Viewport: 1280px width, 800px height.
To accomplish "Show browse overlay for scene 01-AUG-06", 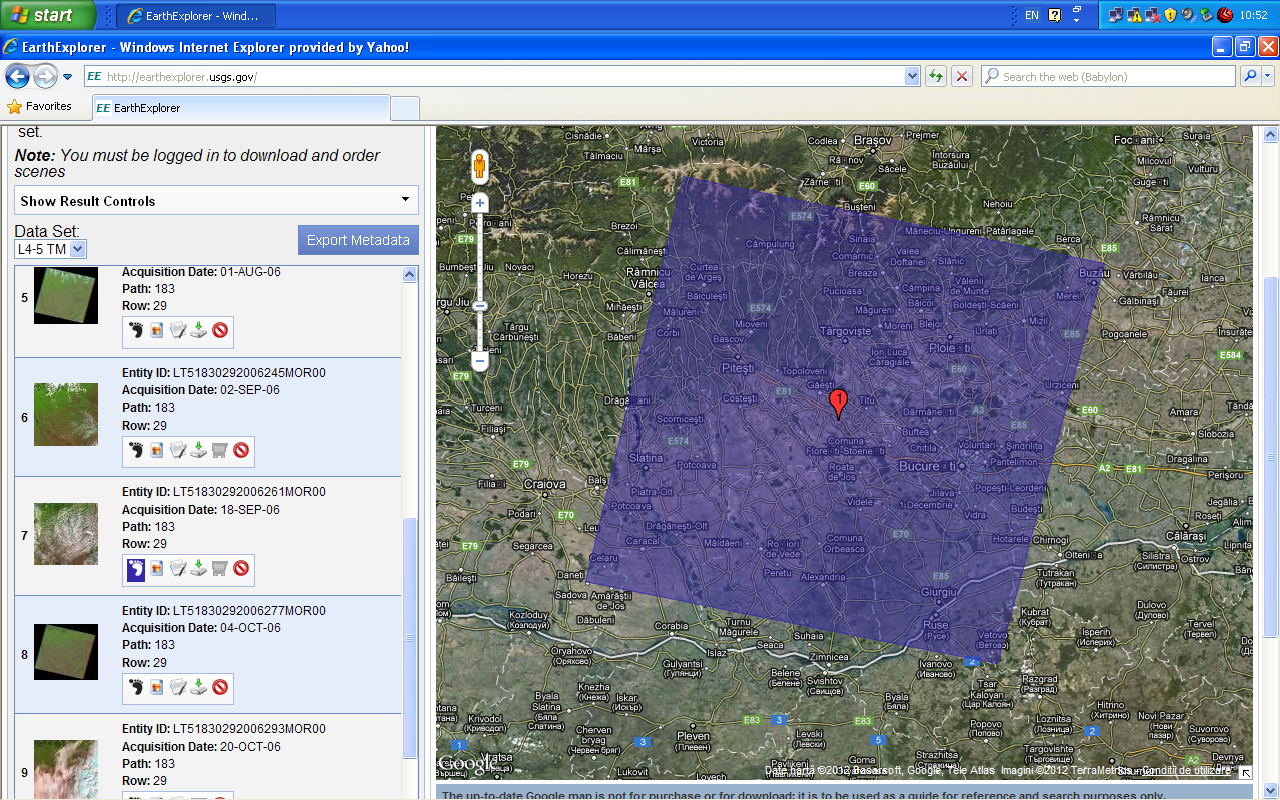I will pyautogui.click(x=157, y=330).
